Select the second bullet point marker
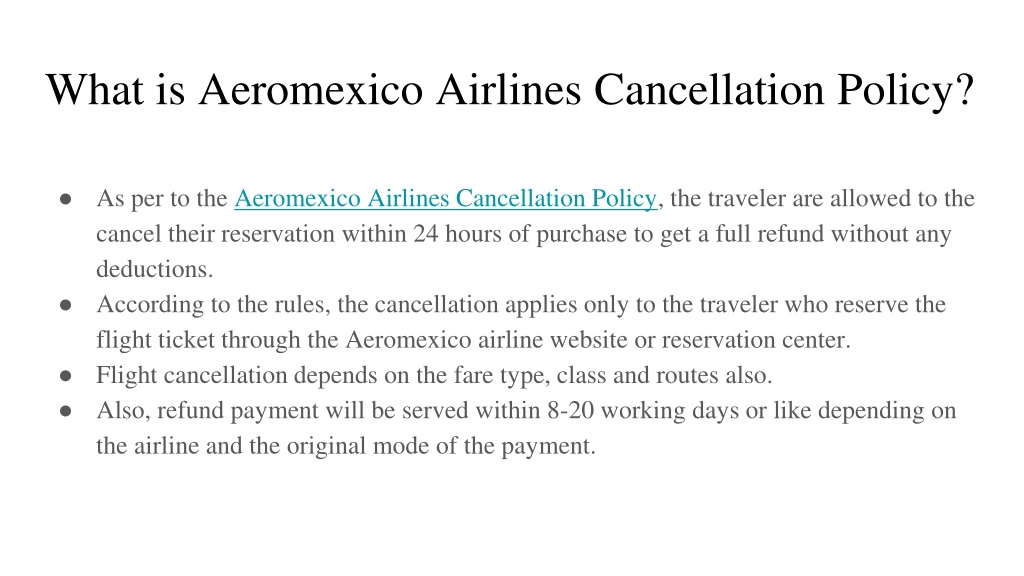 tap(65, 305)
